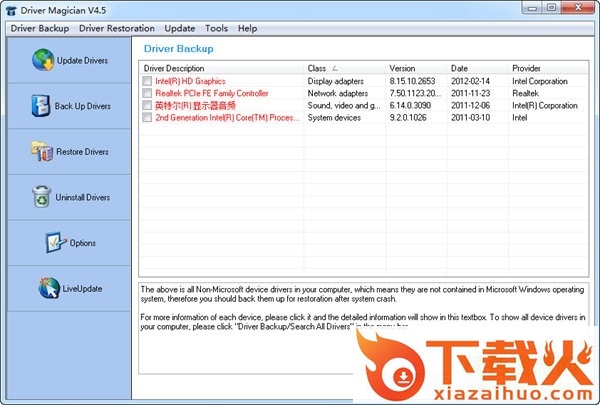Click the Uninstall Drivers recycle bin icon
The width and height of the screenshot is (600, 405).
point(41,197)
